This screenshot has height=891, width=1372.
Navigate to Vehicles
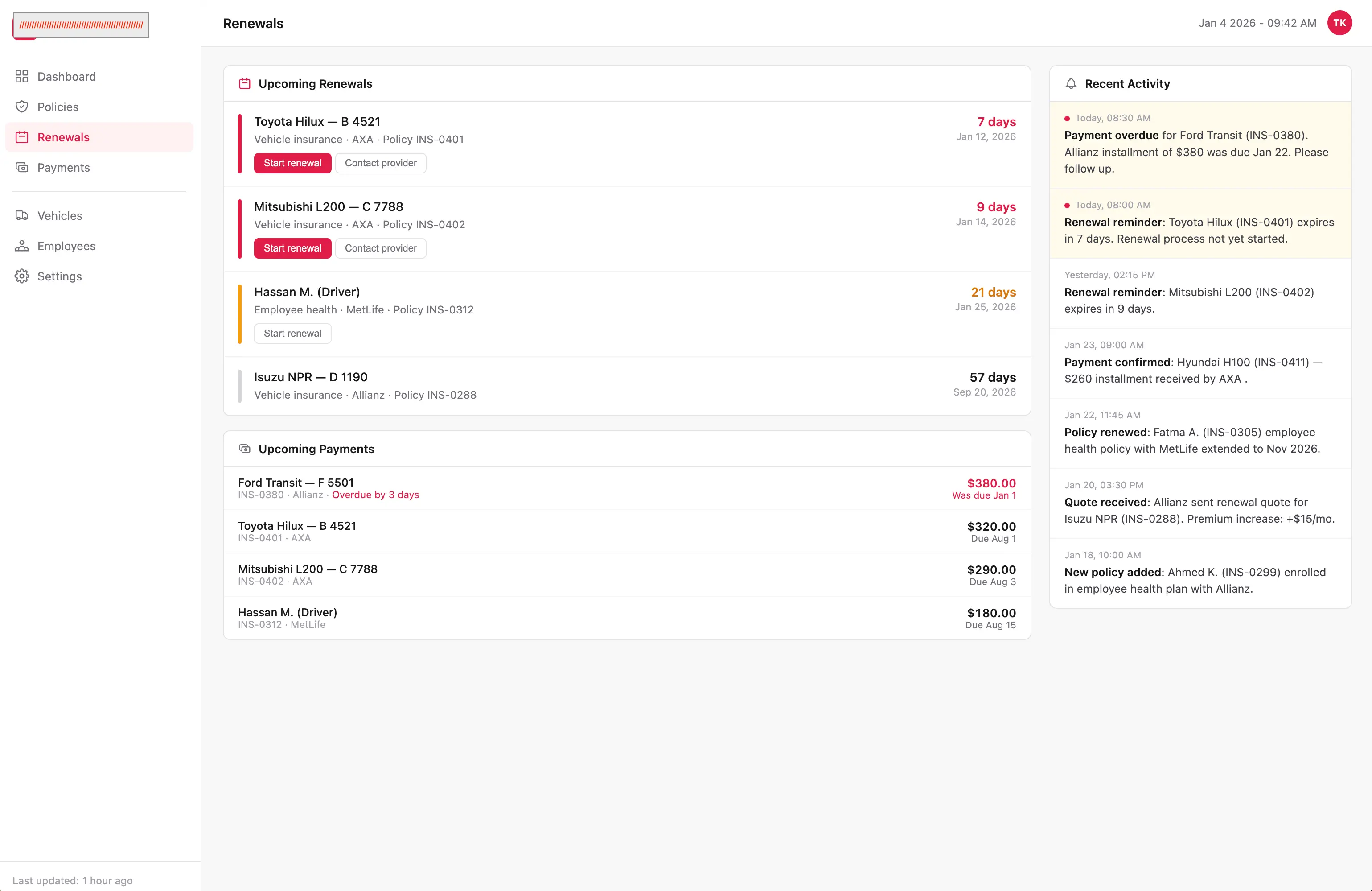tap(99, 216)
